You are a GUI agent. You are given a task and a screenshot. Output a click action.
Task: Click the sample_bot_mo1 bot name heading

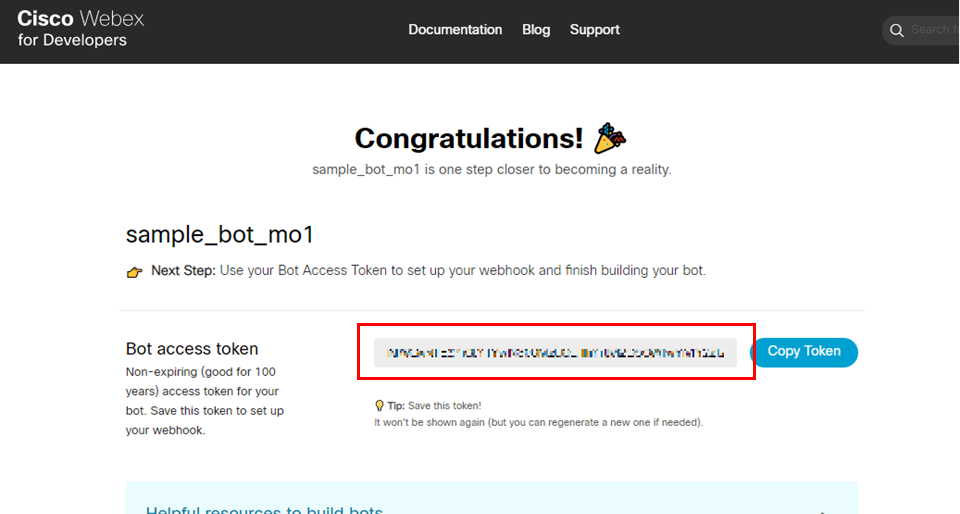(220, 235)
